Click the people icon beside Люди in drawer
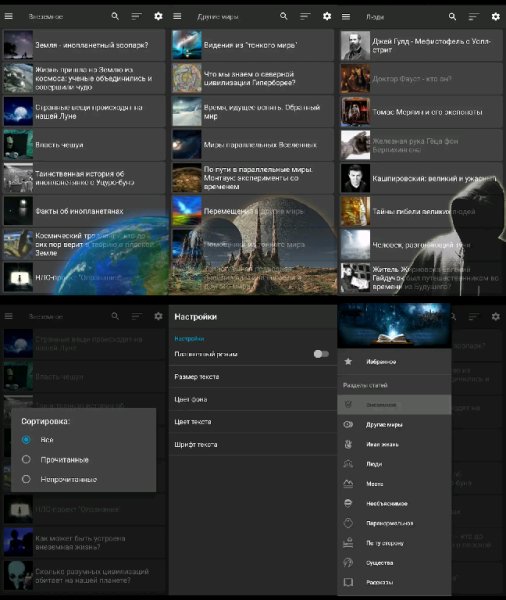 [348, 464]
